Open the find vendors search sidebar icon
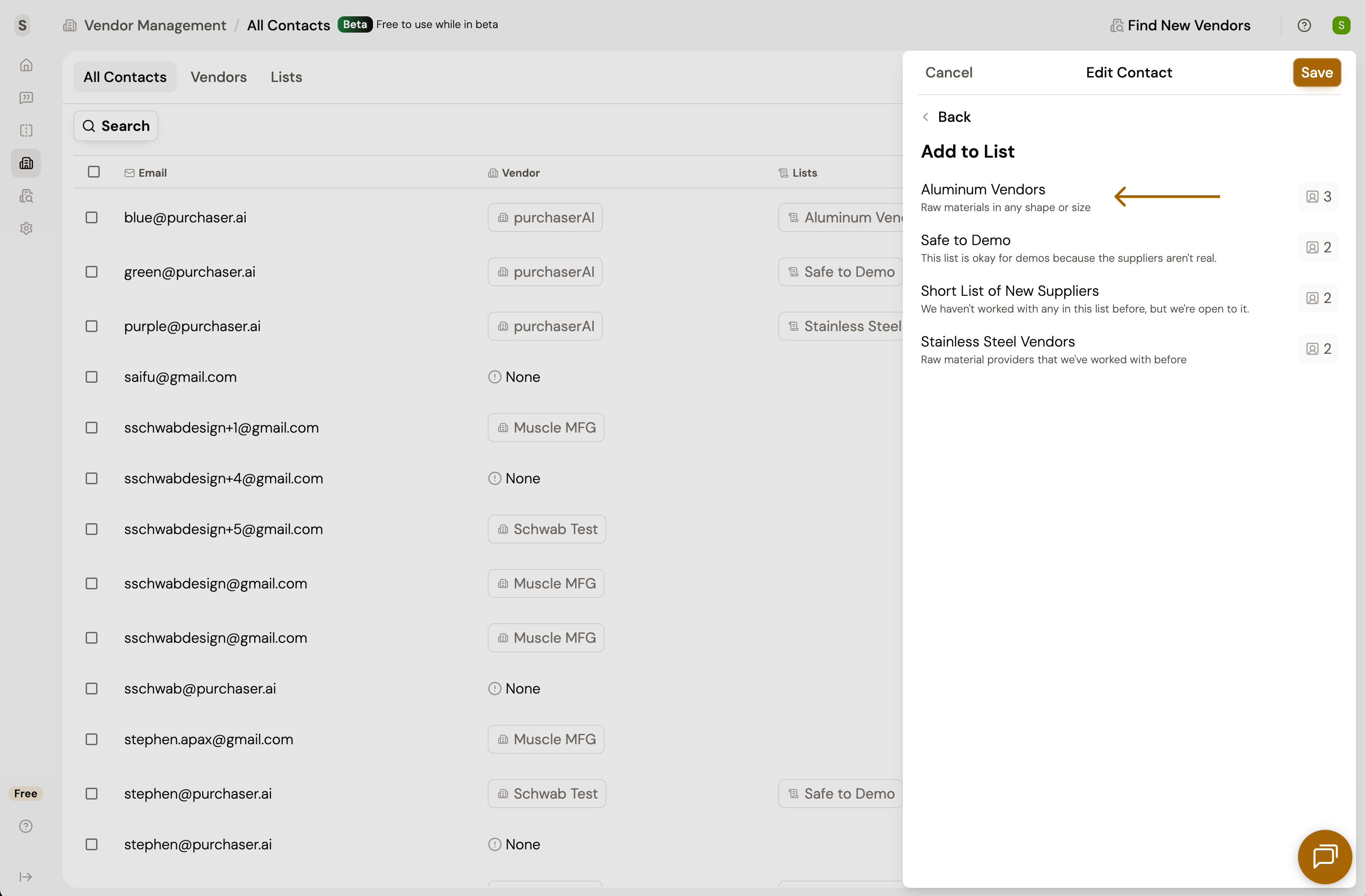This screenshot has width=1366, height=896. click(x=26, y=196)
